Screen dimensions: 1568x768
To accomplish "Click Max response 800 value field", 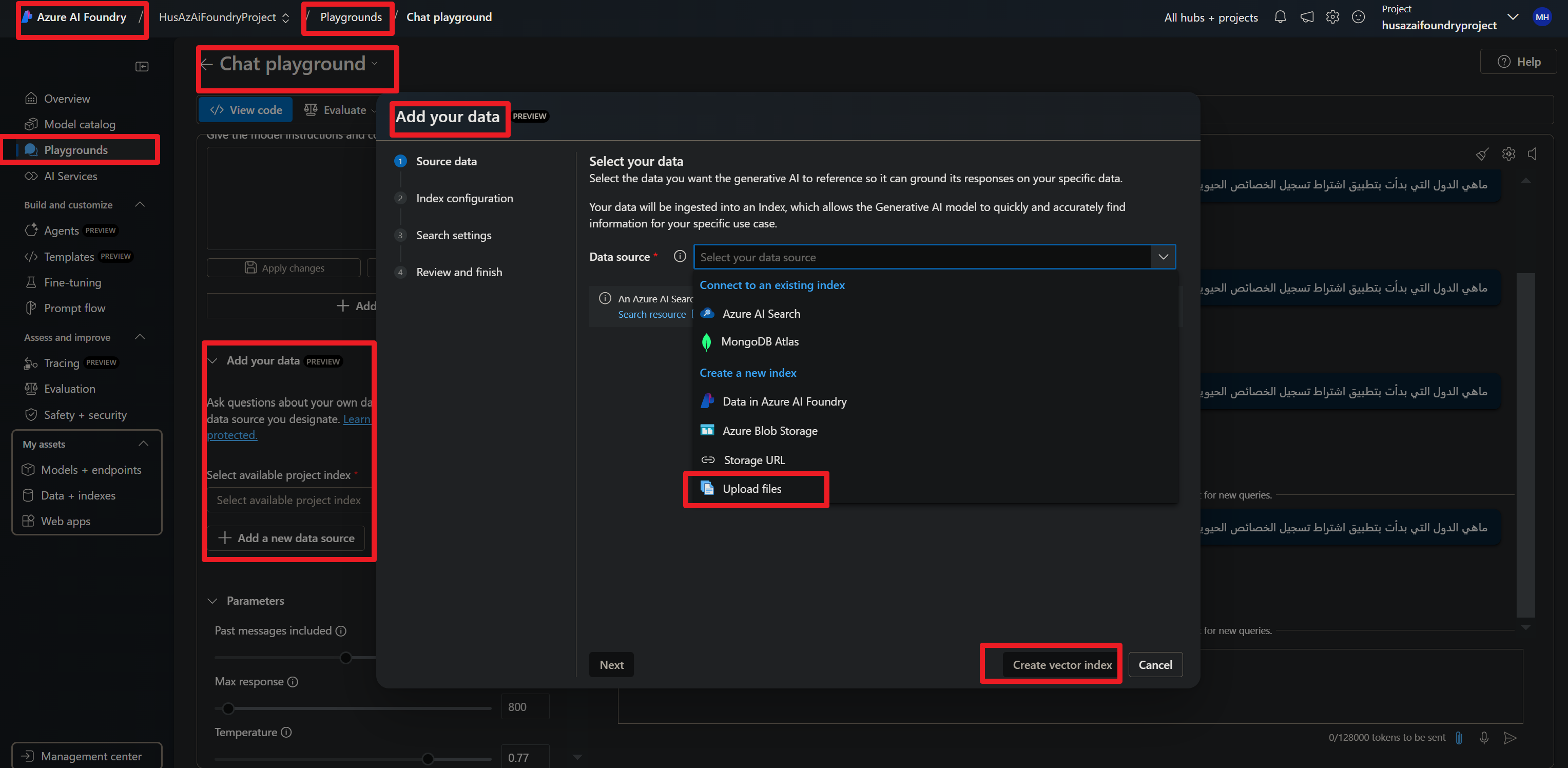I will pos(525,707).
